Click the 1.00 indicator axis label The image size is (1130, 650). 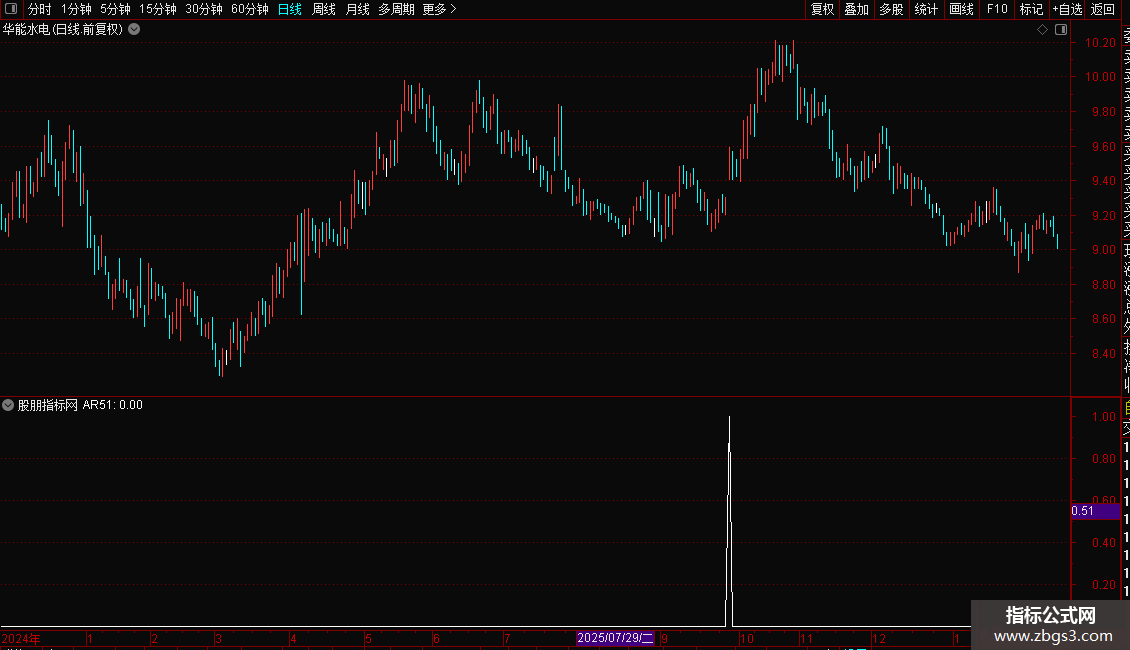pyautogui.click(x=1103, y=417)
